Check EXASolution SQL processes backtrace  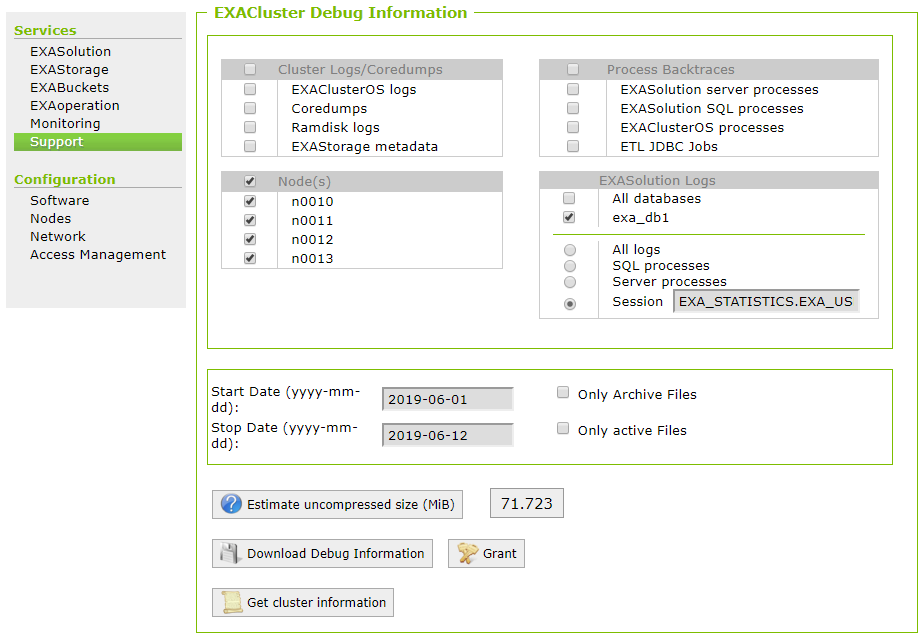[x=573, y=108]
